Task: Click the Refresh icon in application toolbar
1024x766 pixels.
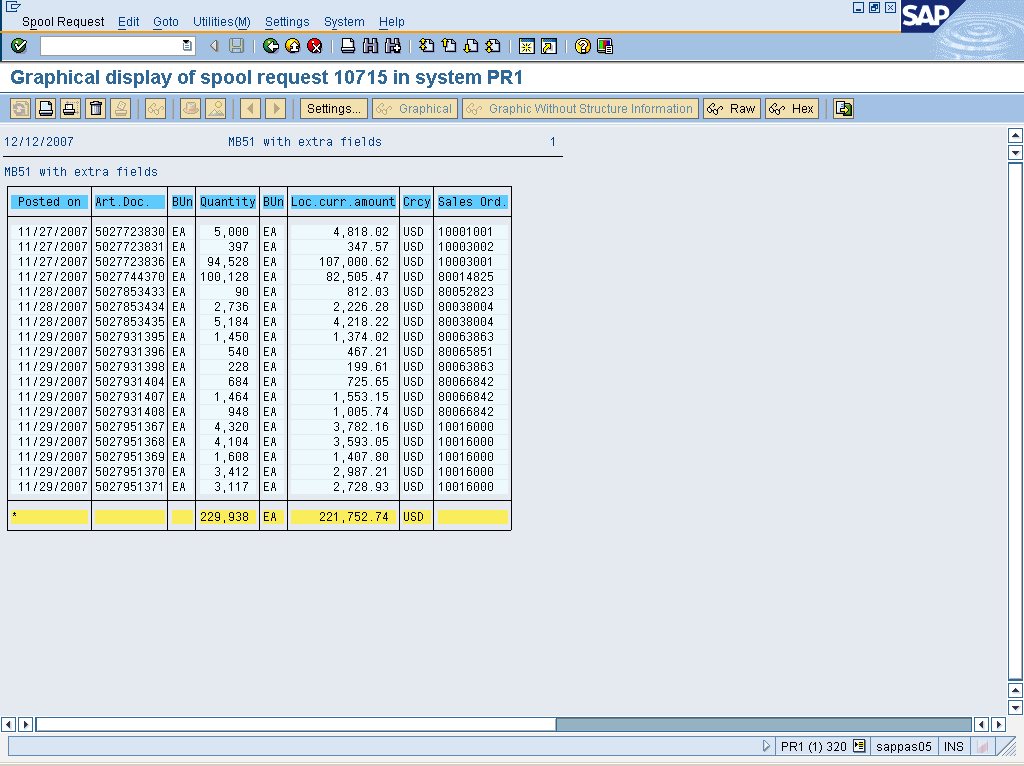Action: click(x=20, y=108)
